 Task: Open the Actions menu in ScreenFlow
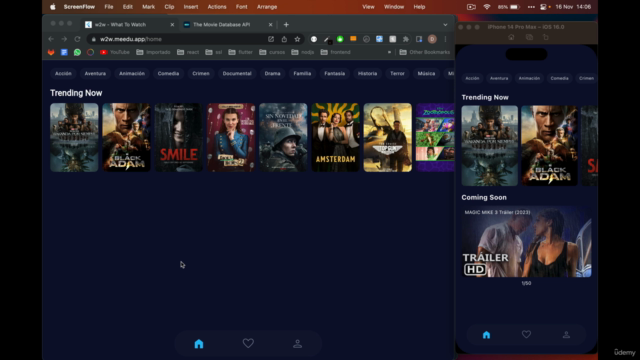pyautogui.click(x=217, y=7)
